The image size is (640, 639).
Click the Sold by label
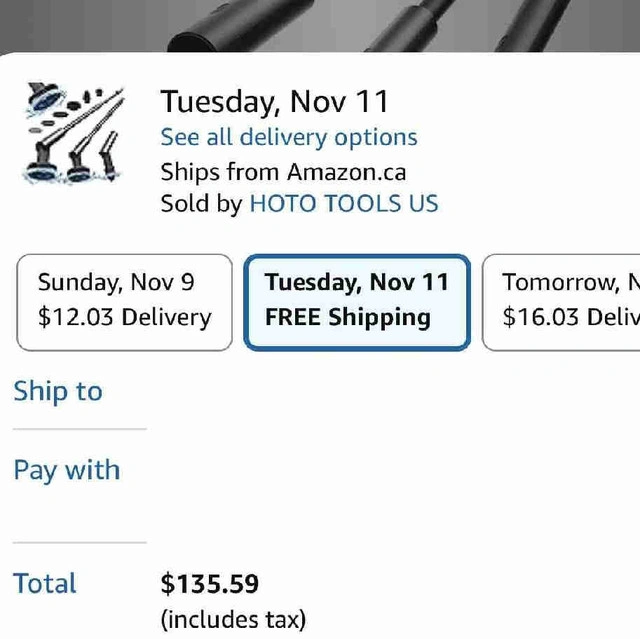(x=201, y=204)
